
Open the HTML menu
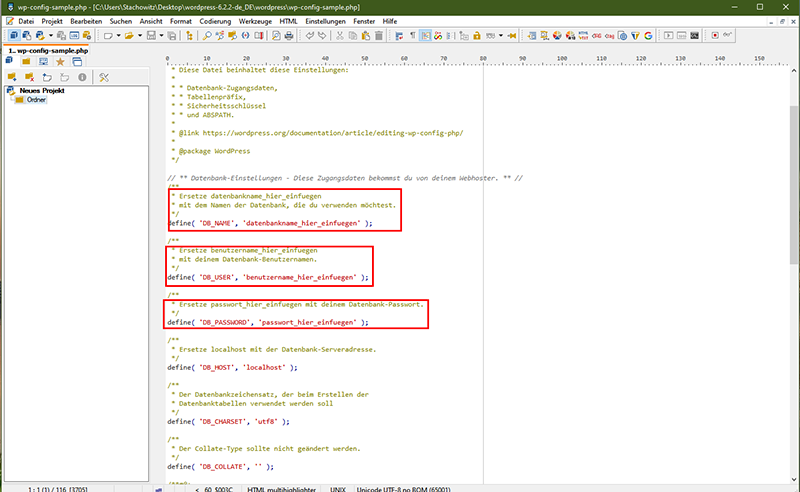point(288,21)
